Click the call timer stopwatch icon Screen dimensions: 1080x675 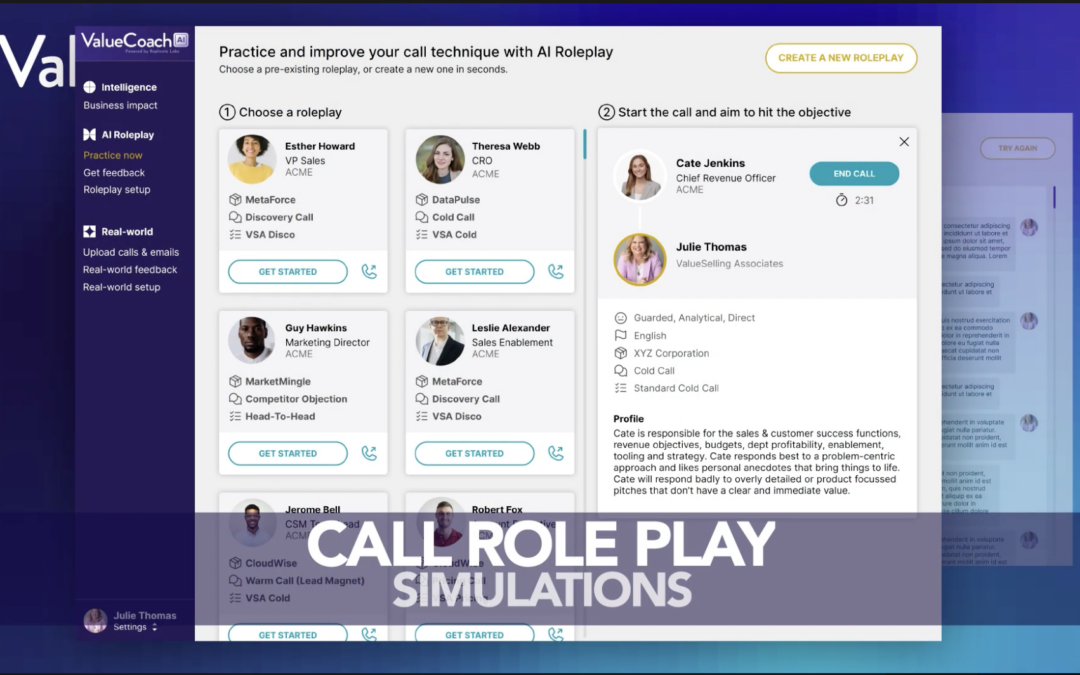(842, 200)
